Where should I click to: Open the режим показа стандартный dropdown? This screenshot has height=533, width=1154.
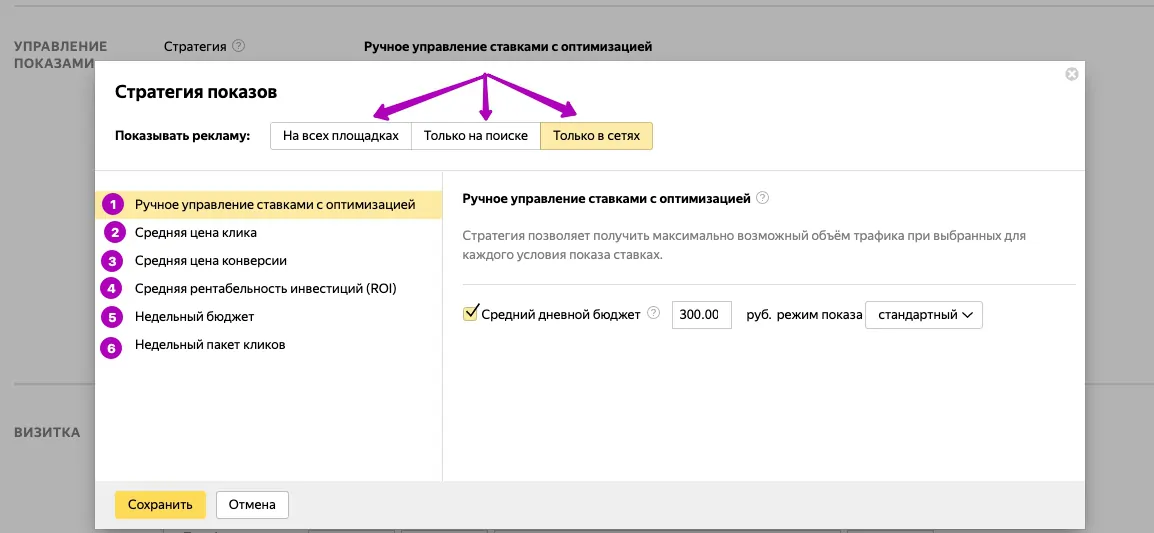click(x=924, y=314)
